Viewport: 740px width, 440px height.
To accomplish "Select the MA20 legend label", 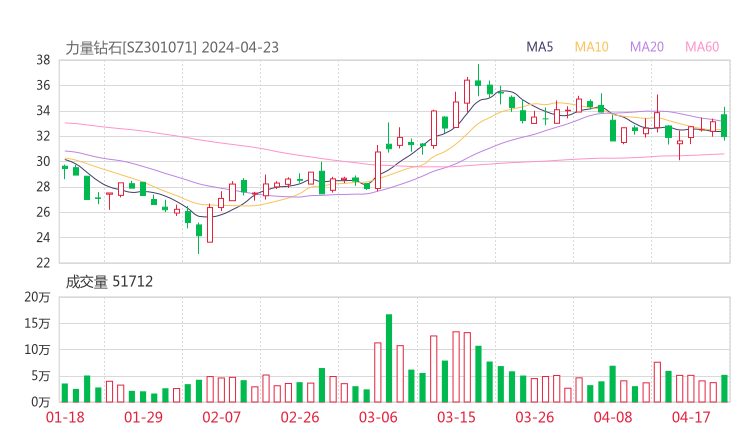I will pos(647,47).
